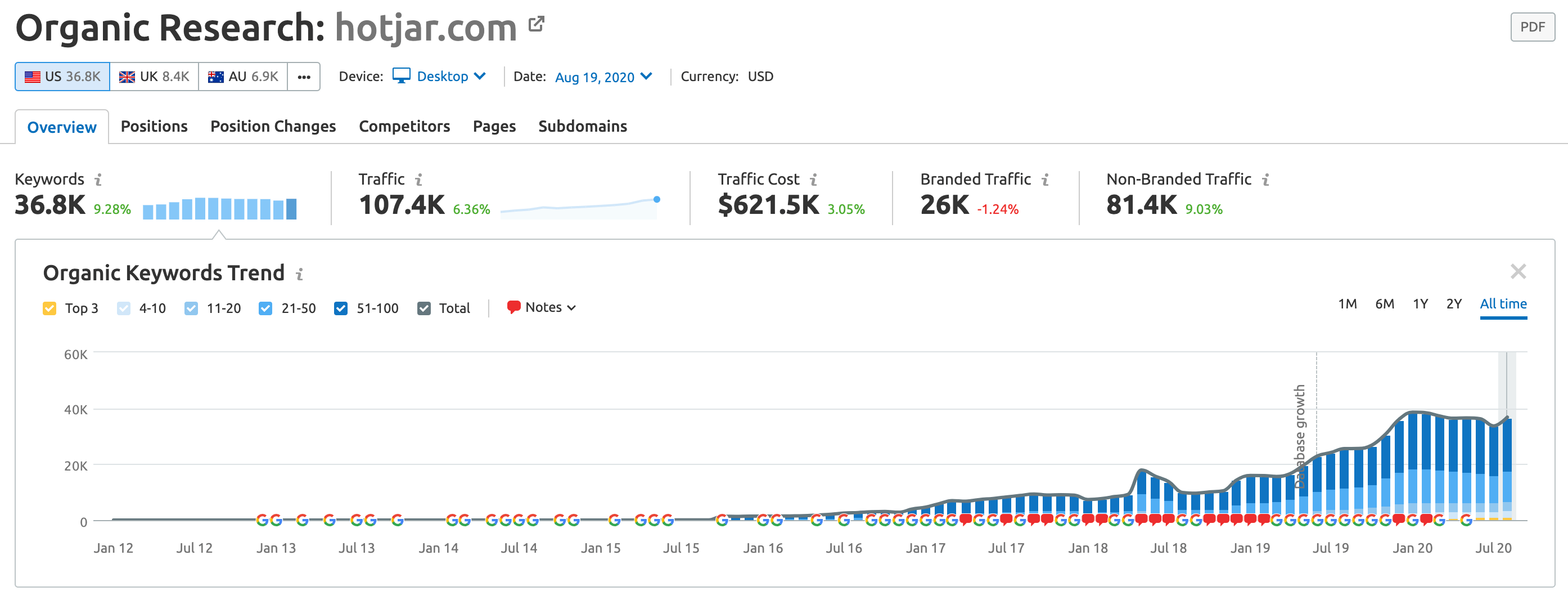Set chart range to 2Y
The image size is (1568, 600).
click(x=1454, y=303)
